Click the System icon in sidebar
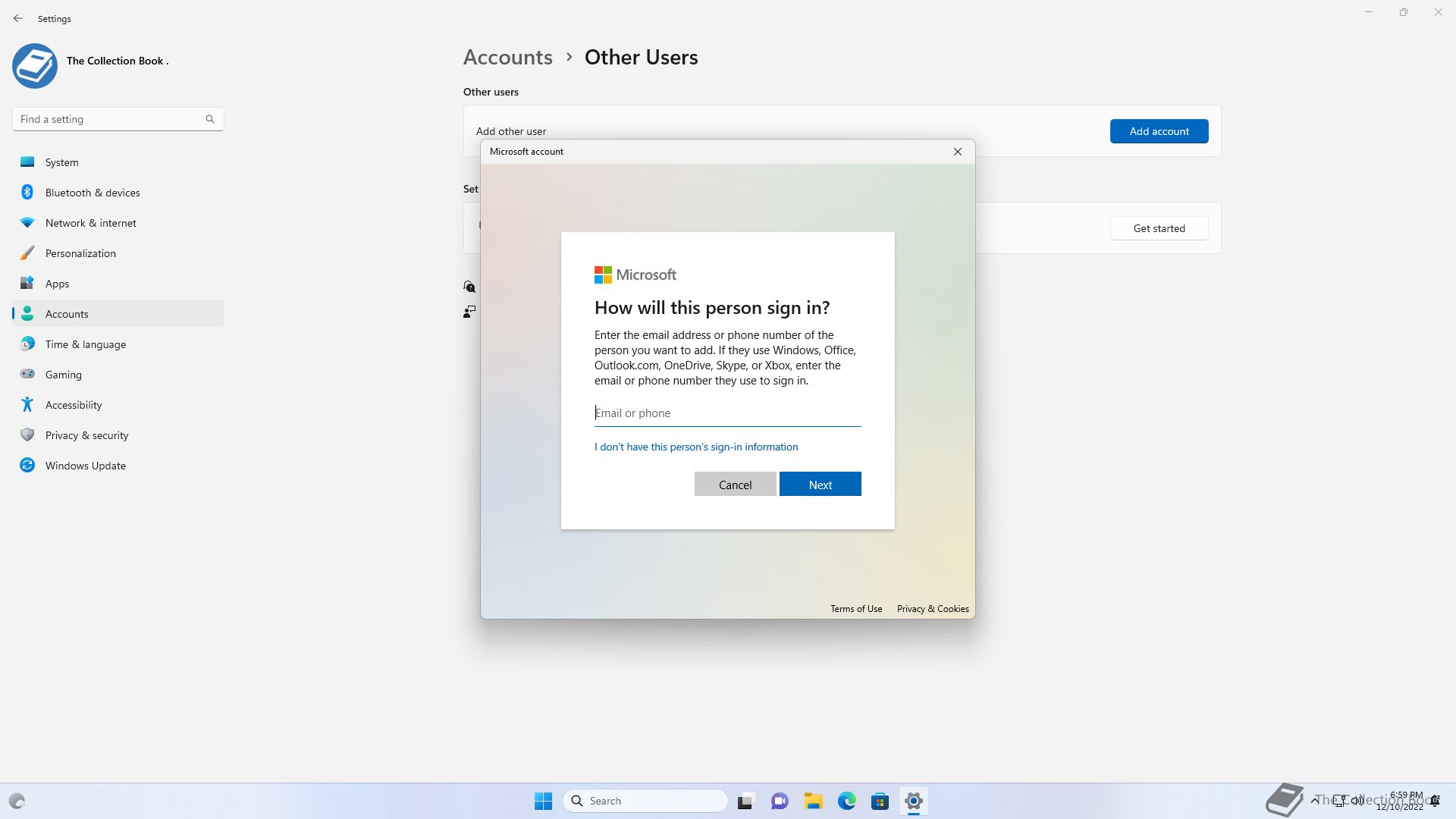 click(27, 162)
